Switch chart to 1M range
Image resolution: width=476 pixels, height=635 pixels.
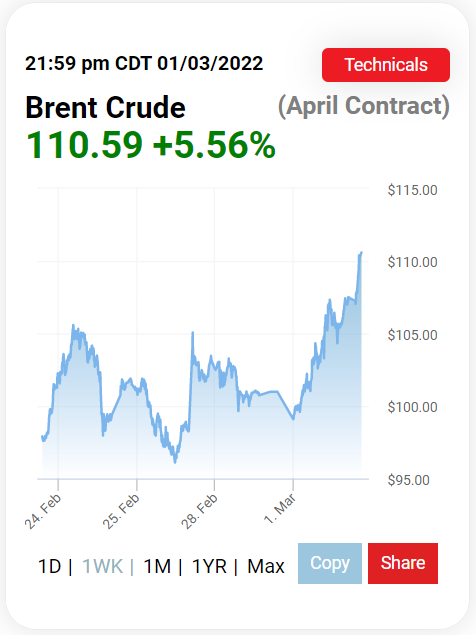click(x=157, y=566)
